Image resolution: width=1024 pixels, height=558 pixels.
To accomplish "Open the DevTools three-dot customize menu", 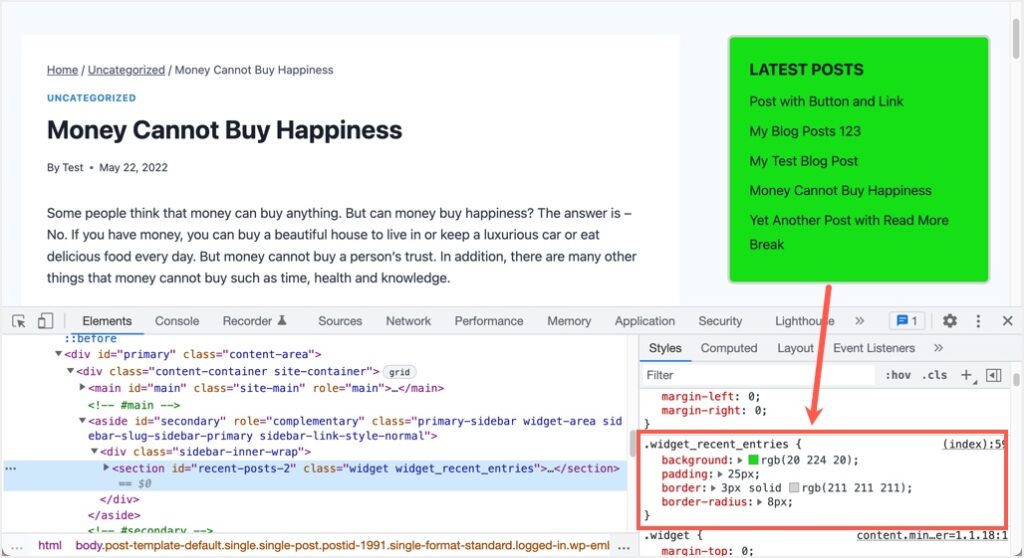I will pyautogui.click(x=978, y=321).
